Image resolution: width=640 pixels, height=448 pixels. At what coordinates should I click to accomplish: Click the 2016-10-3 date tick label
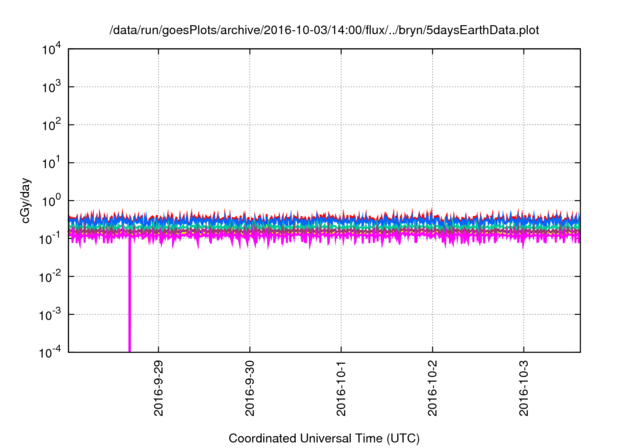(524, 388)
